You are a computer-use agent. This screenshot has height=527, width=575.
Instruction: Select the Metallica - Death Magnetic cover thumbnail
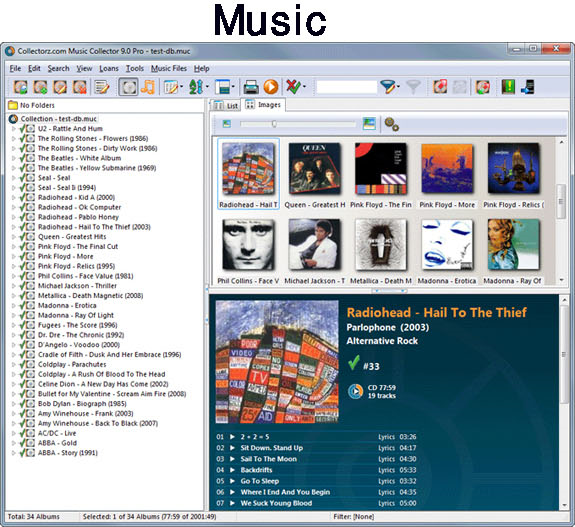[381, 245]
